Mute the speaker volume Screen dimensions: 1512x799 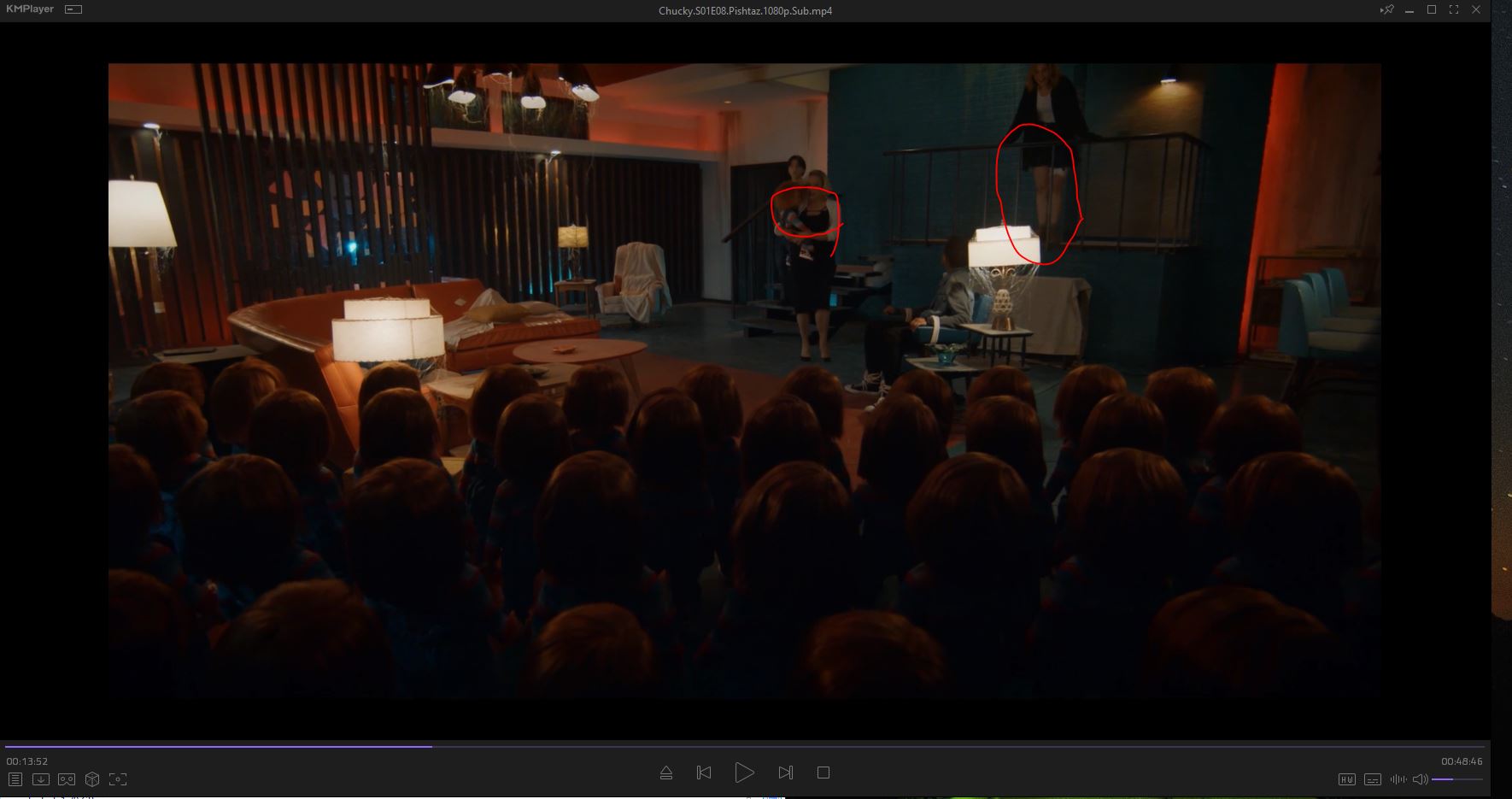tap(1420, 779)
